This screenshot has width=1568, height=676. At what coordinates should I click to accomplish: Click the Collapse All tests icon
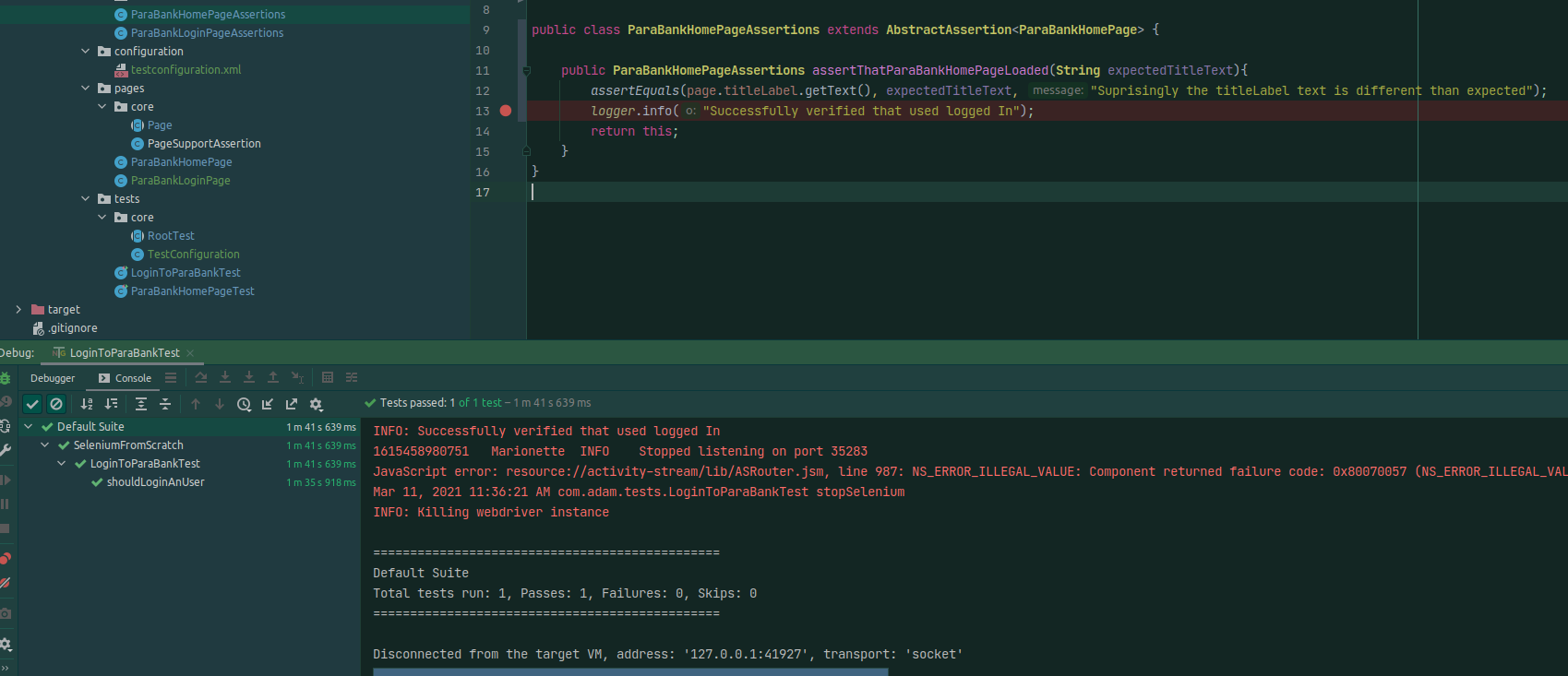click(x=165, y=404)
